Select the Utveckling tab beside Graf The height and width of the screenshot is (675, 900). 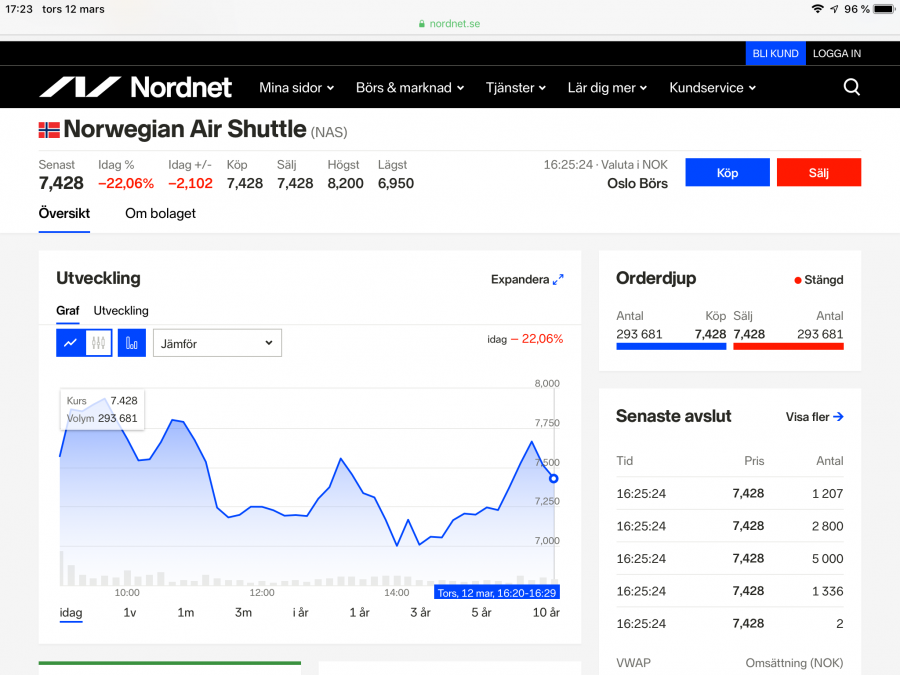pyautogui.click(x=121, y=311)
